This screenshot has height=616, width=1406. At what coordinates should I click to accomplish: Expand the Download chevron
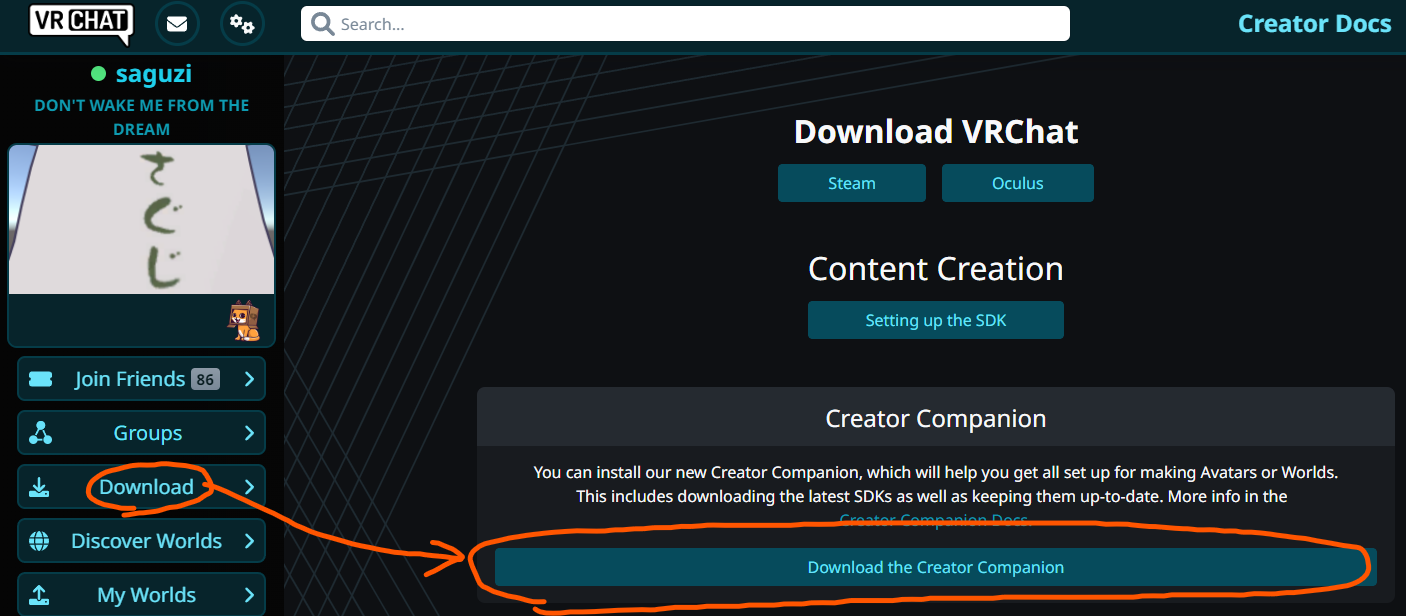249,487
